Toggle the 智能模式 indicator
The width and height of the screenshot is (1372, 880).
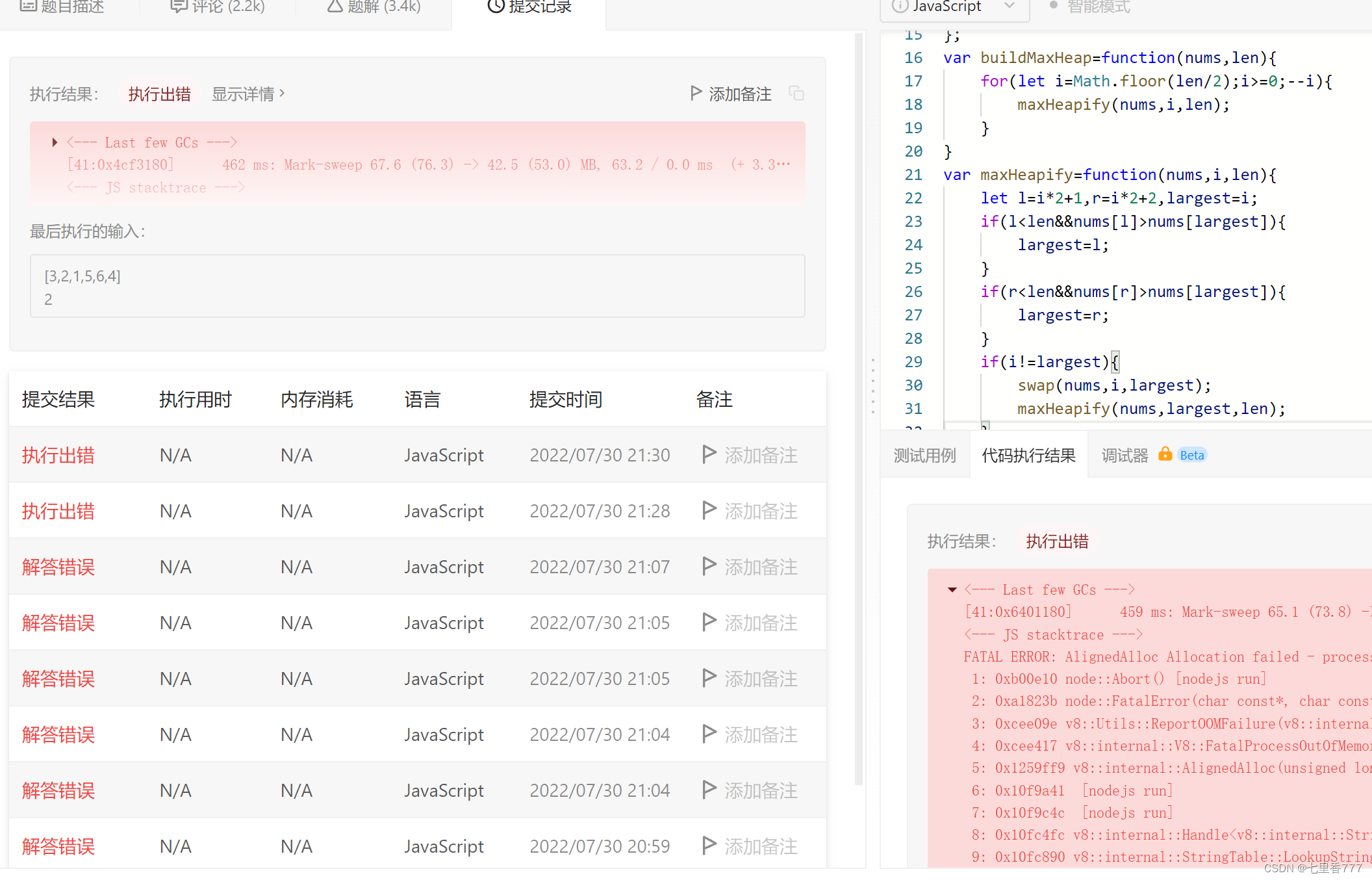pos(1054,6)
